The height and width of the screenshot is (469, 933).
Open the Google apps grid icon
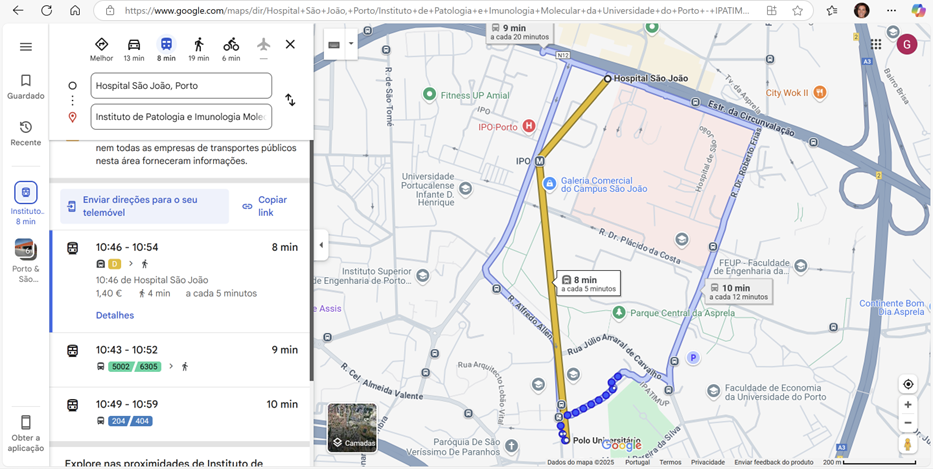click(876, 44)
